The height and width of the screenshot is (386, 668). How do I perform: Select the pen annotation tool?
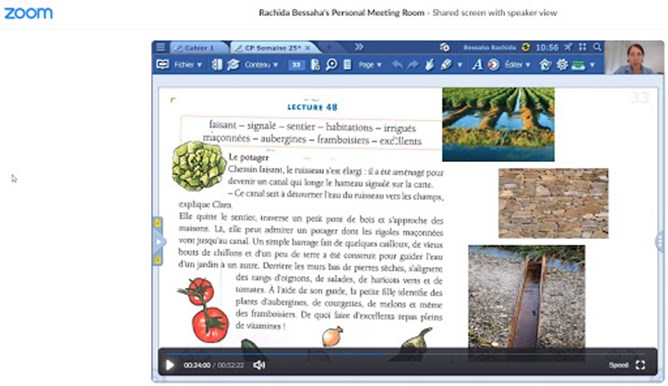click(x=446, y=65)
